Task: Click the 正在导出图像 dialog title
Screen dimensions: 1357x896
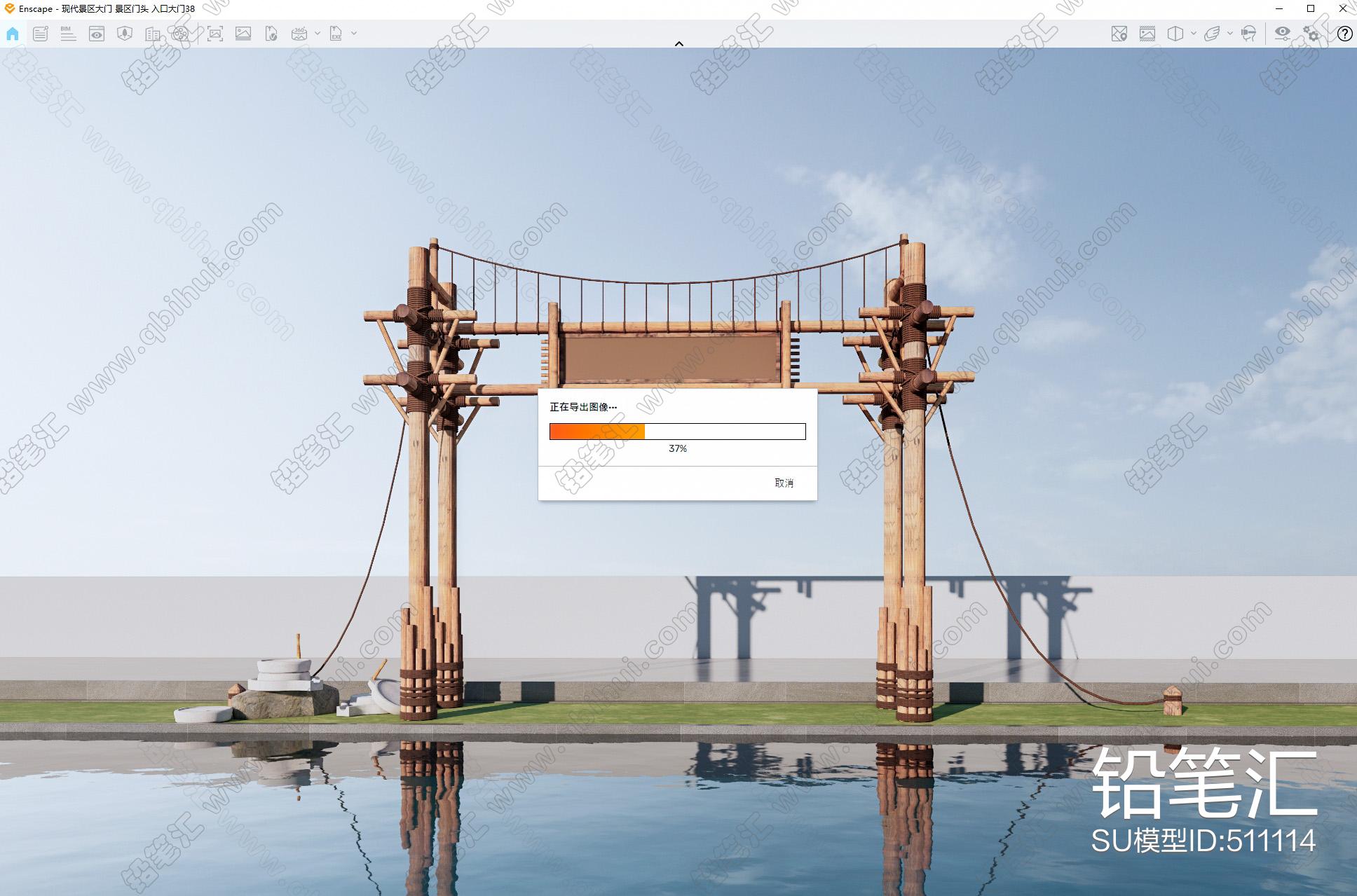Action: (583, 406)
